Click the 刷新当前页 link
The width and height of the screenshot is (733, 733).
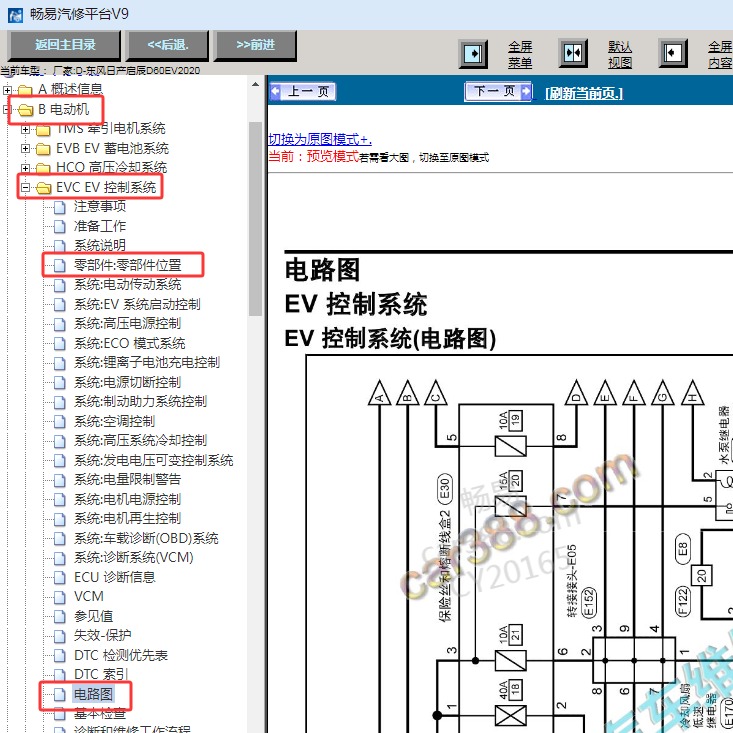(584, 93)
